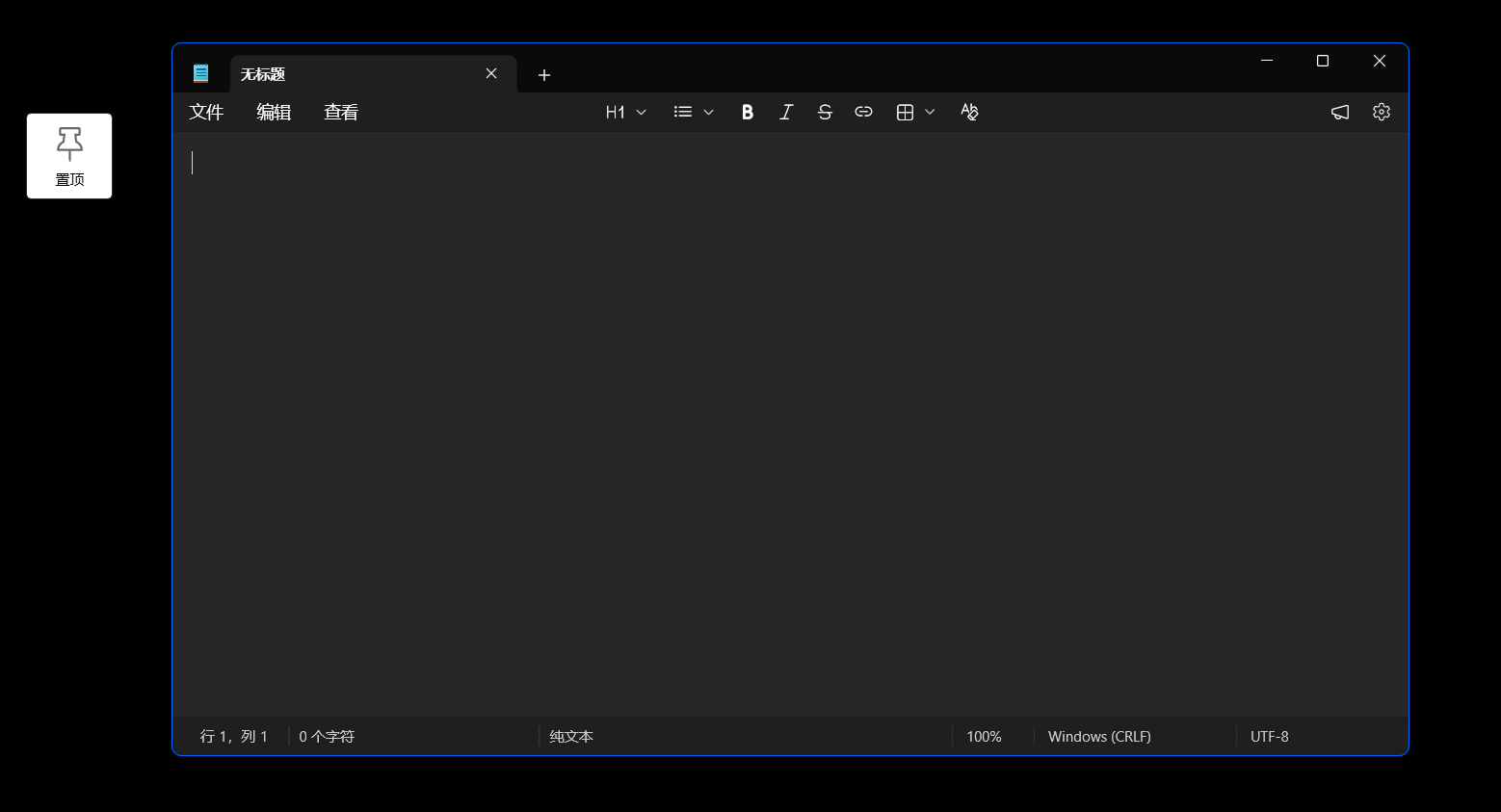This screenshot has height=812, width=1501.
Task: Minimize the Notepad window
Action: (1267, 61)
